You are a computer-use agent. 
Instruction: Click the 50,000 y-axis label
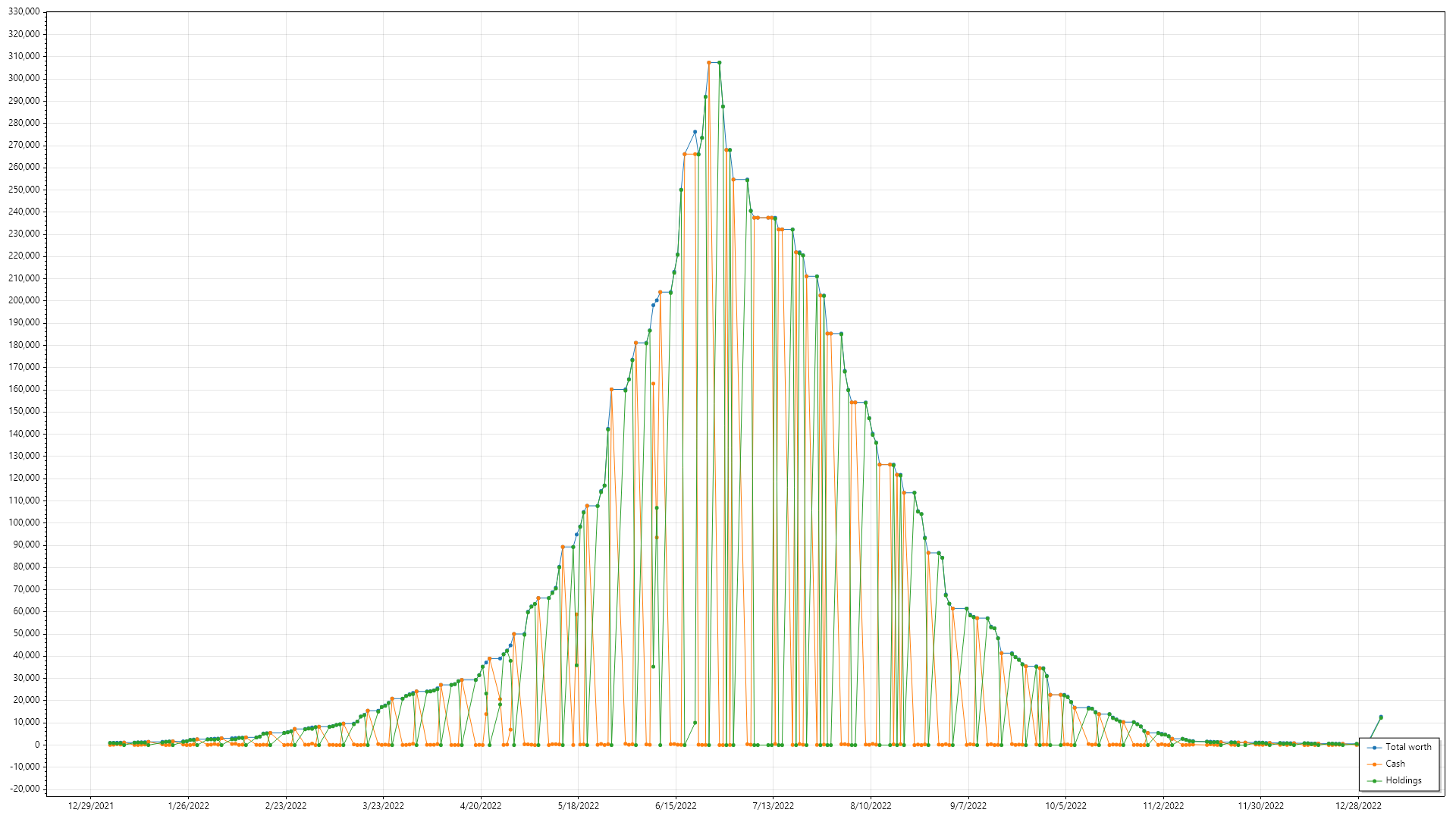pyautogui.click(x=27, y=633)
